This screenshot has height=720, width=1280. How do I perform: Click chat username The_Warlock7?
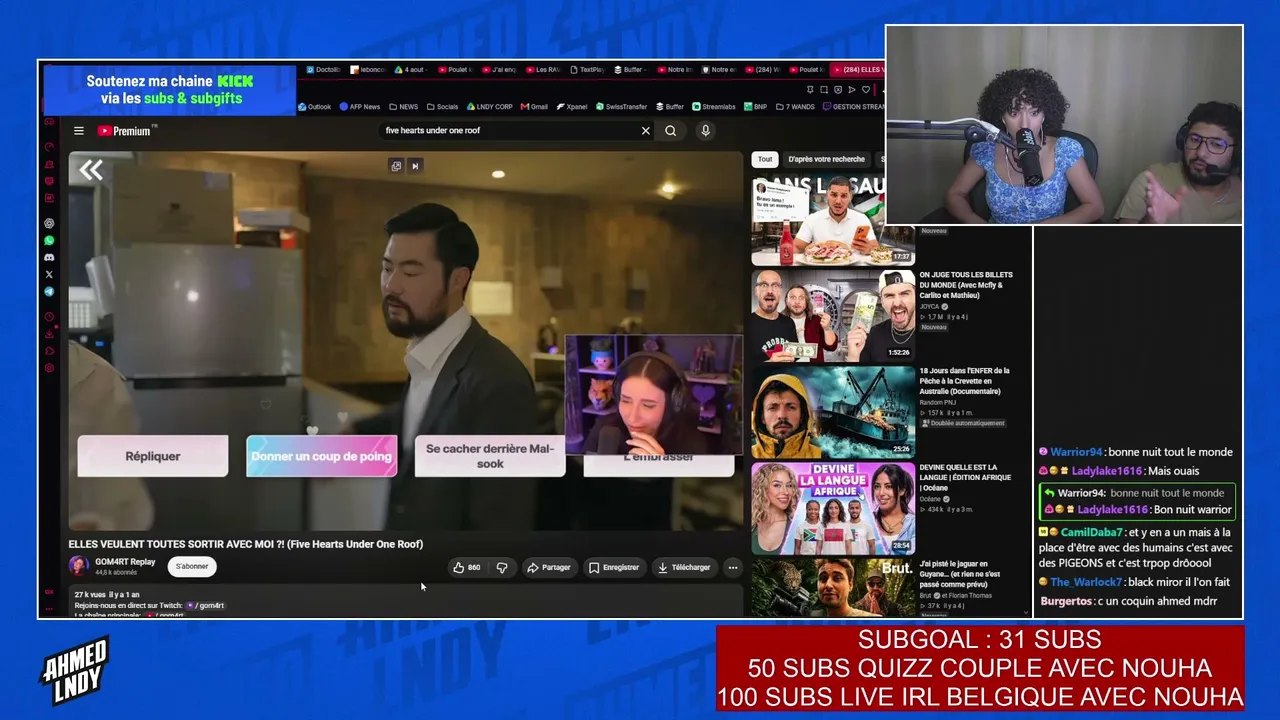(x=1086, y=582)
